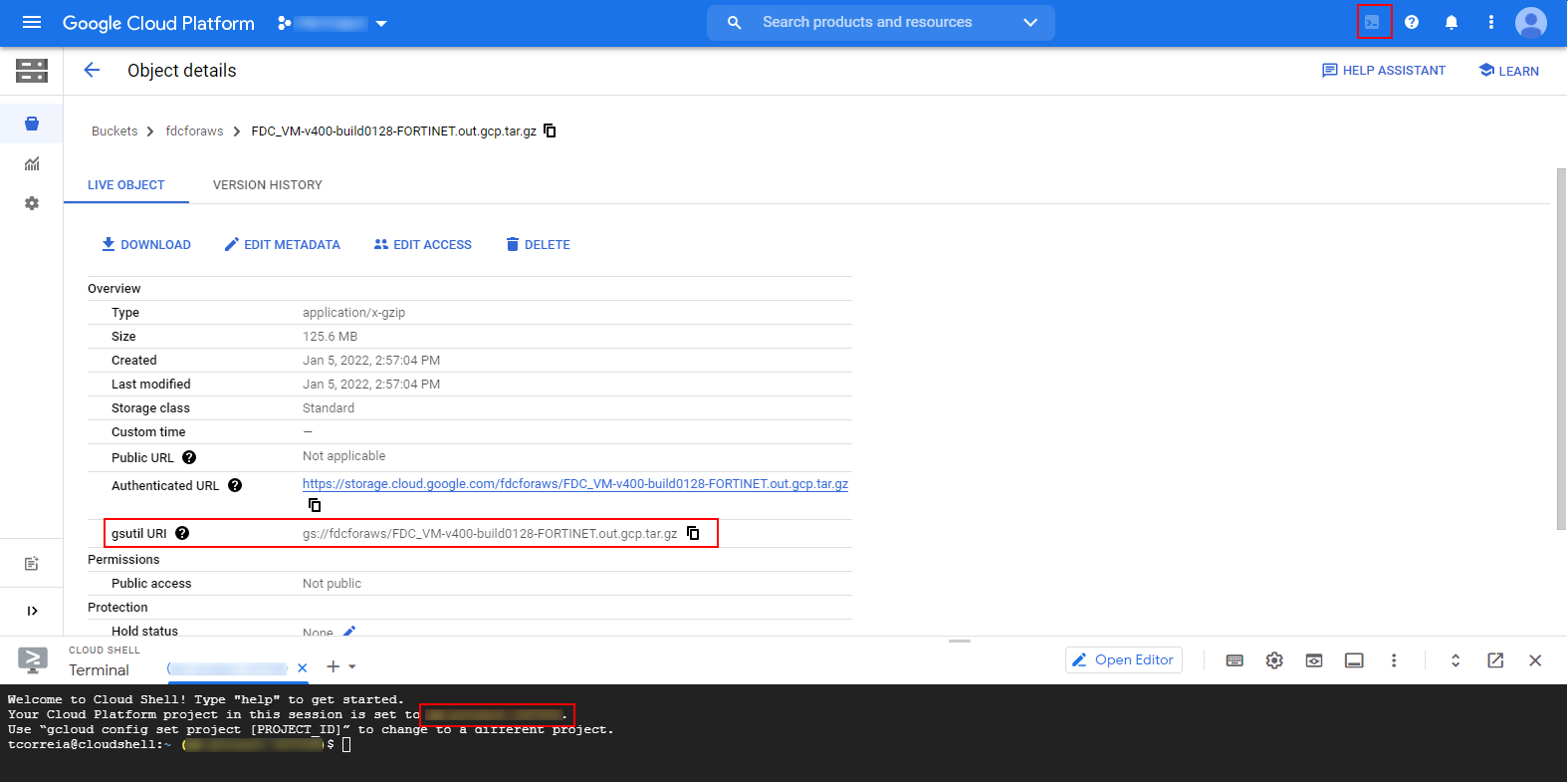Screen dimensions: 1568x782
Task: Open the release notes sidebar icon
Action: point(32,564)
